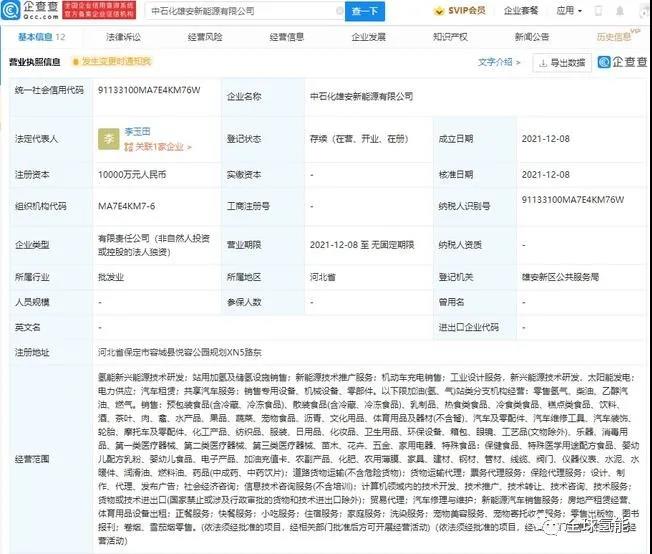
Task: Click the 企业套餐 link in header
Action: tap(520, 11)
